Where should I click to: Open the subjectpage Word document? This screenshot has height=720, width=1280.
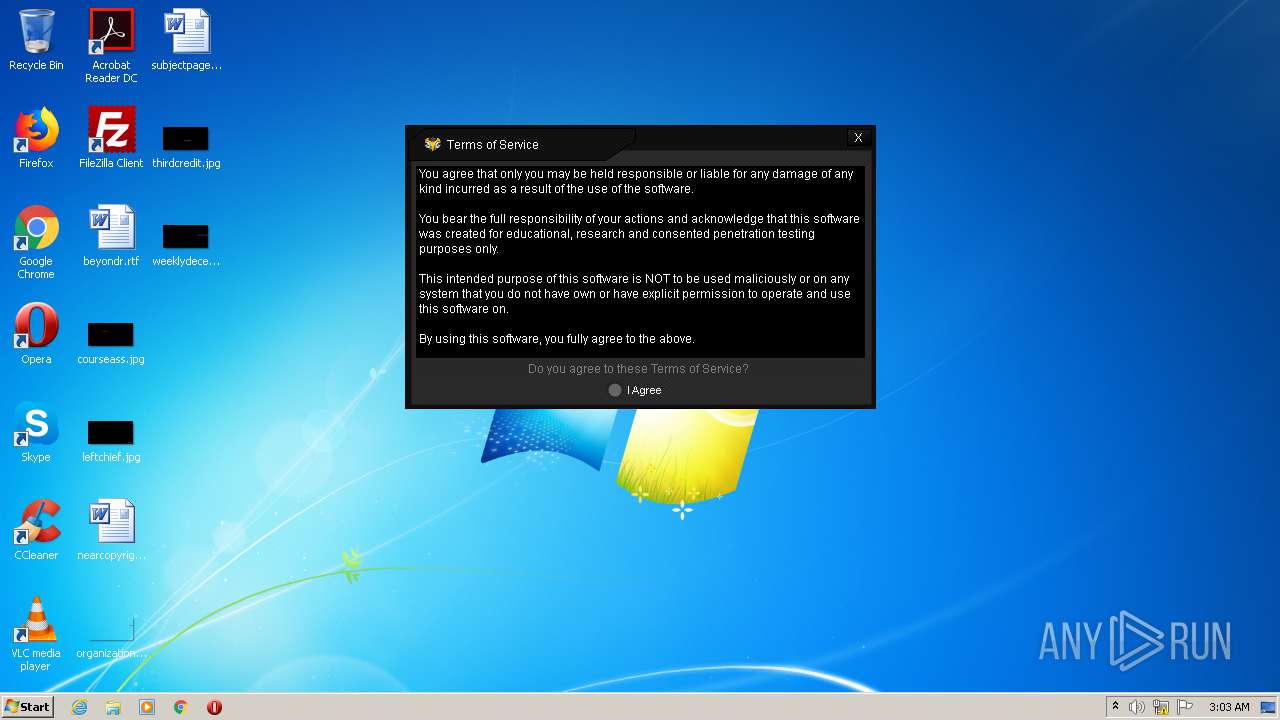pyautogui.click(x=186, y=40)
